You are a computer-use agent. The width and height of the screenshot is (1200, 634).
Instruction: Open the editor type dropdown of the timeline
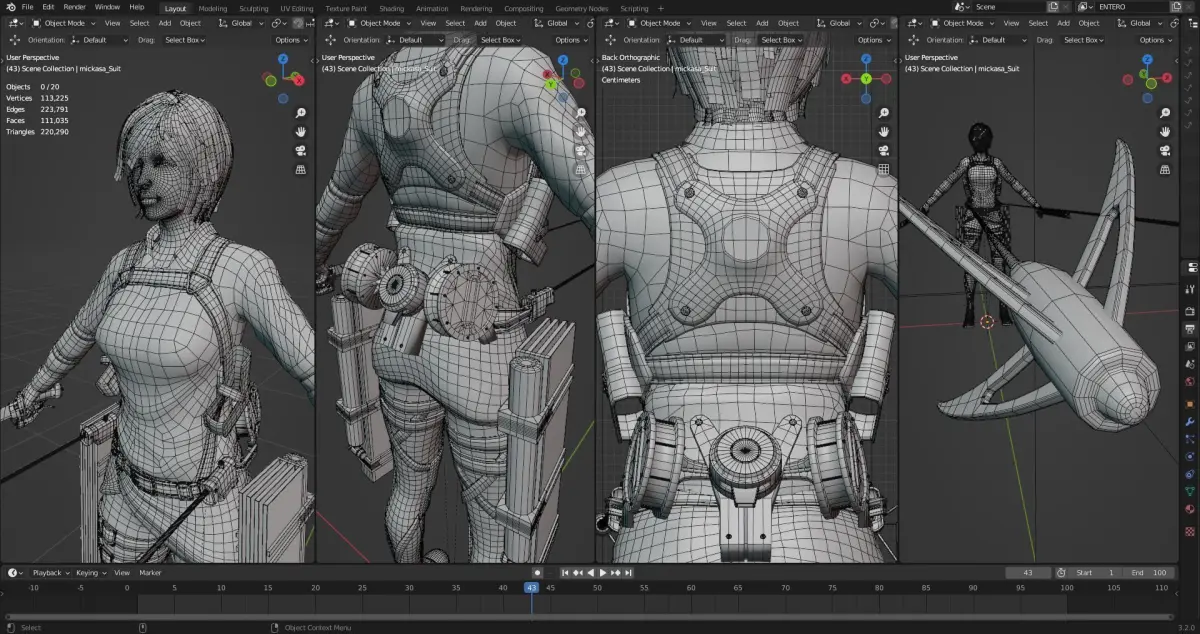coord(15,572)
